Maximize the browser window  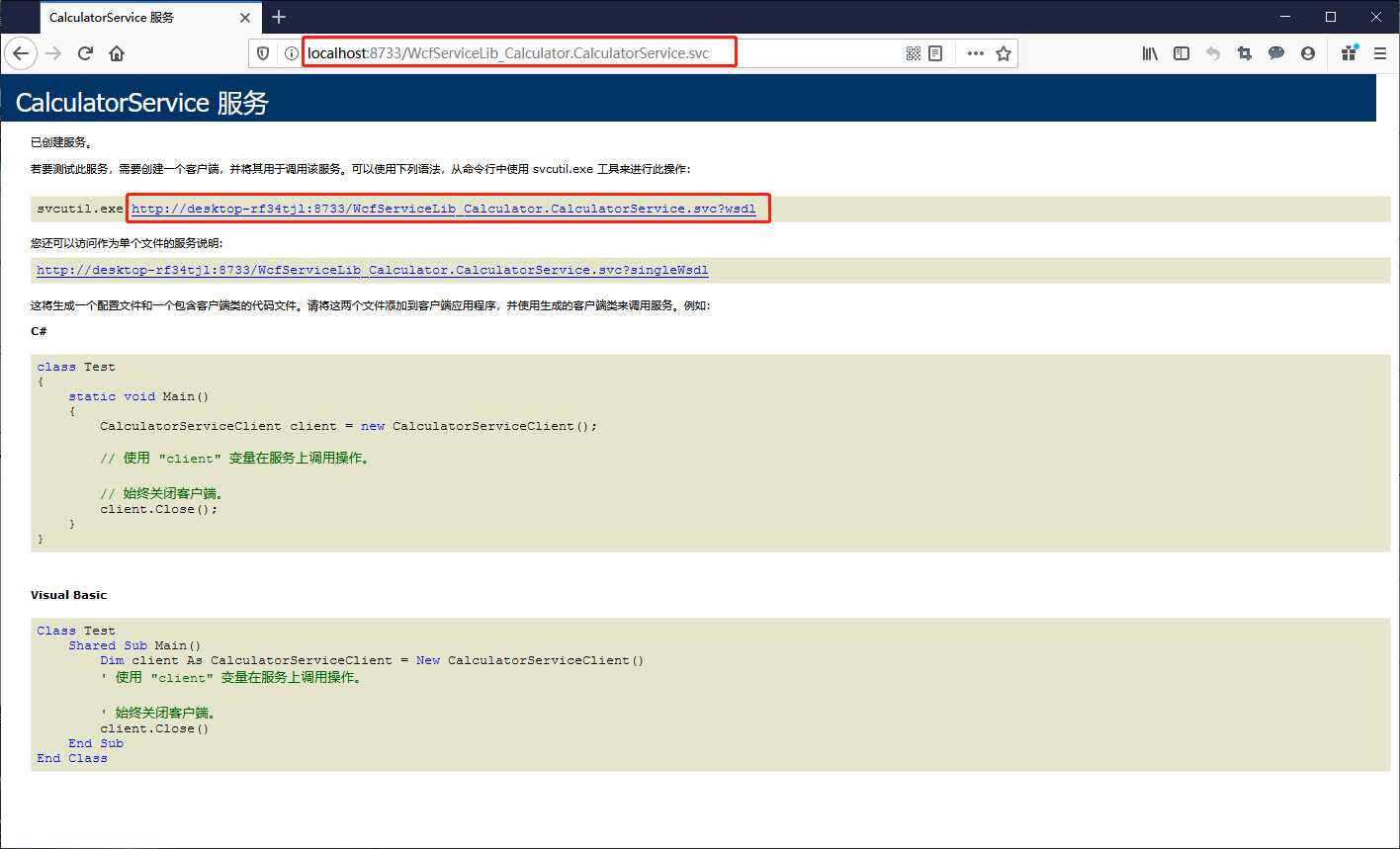tap(1331, 17)
